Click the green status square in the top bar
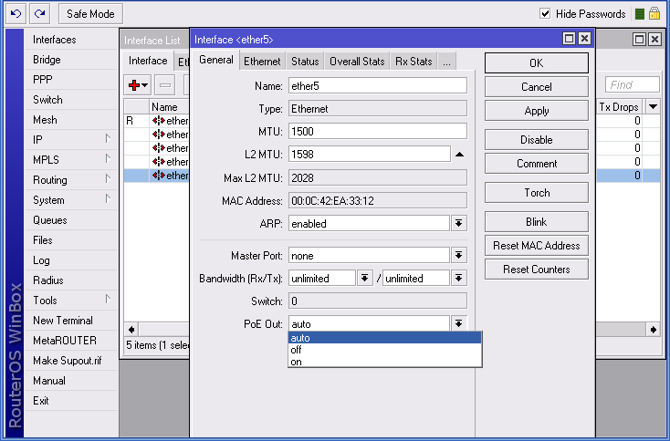 640,14
